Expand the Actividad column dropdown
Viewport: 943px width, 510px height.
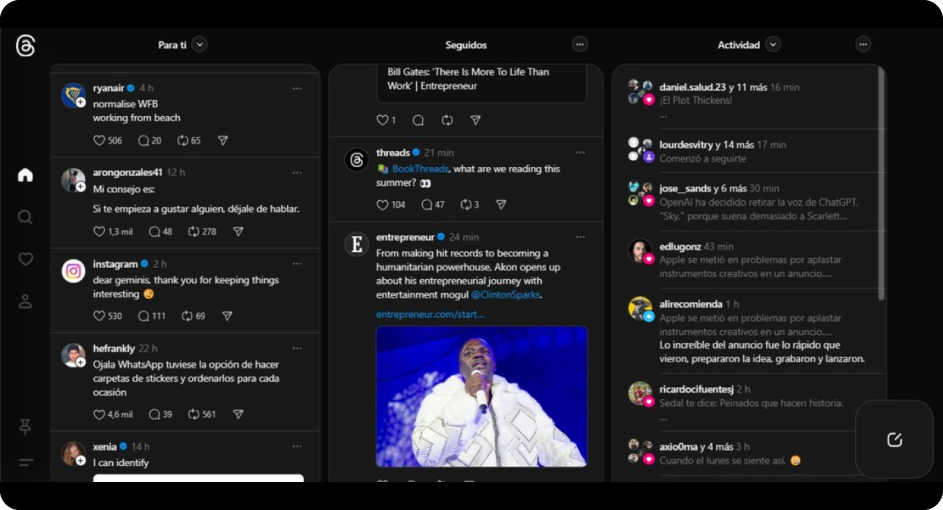pos(773,45)
